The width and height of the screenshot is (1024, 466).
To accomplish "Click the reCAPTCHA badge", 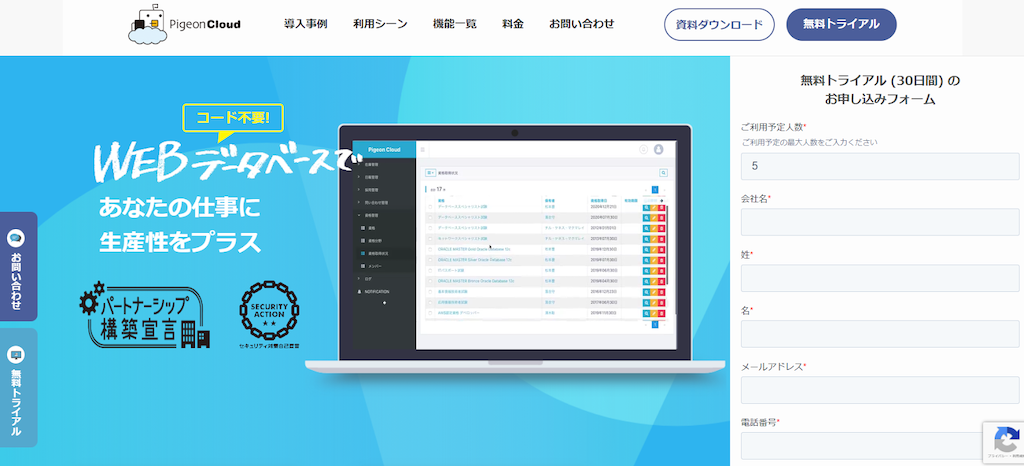I will [1003, 442].
